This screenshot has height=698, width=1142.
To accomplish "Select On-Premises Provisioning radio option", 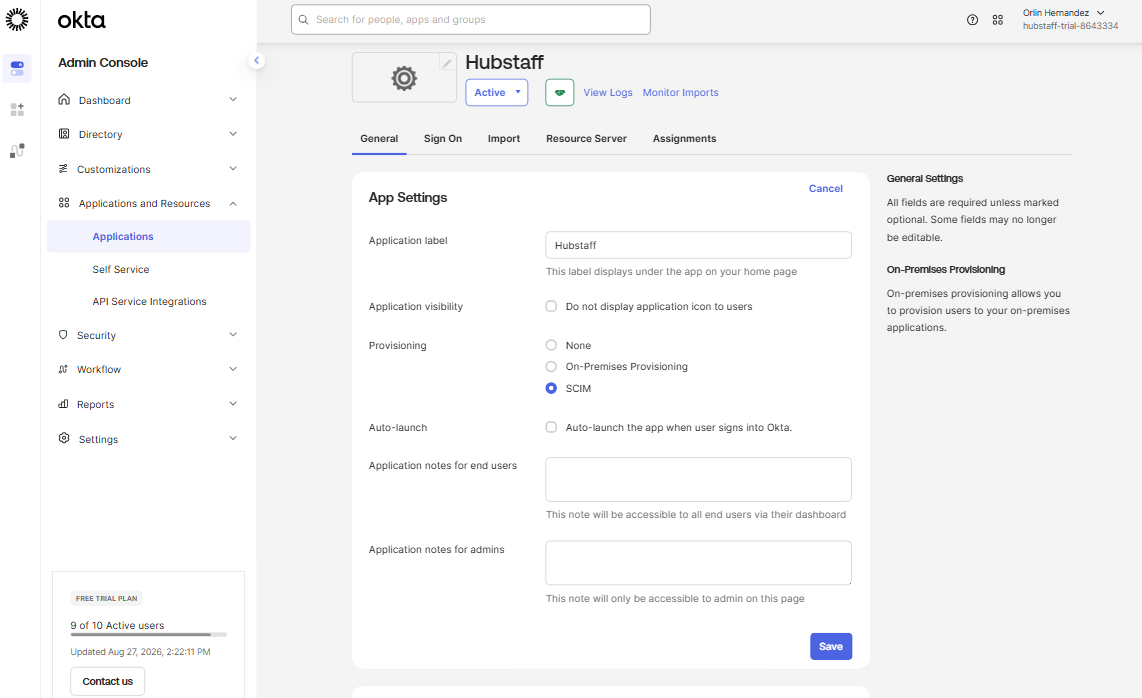I will [x=551, y=366].
